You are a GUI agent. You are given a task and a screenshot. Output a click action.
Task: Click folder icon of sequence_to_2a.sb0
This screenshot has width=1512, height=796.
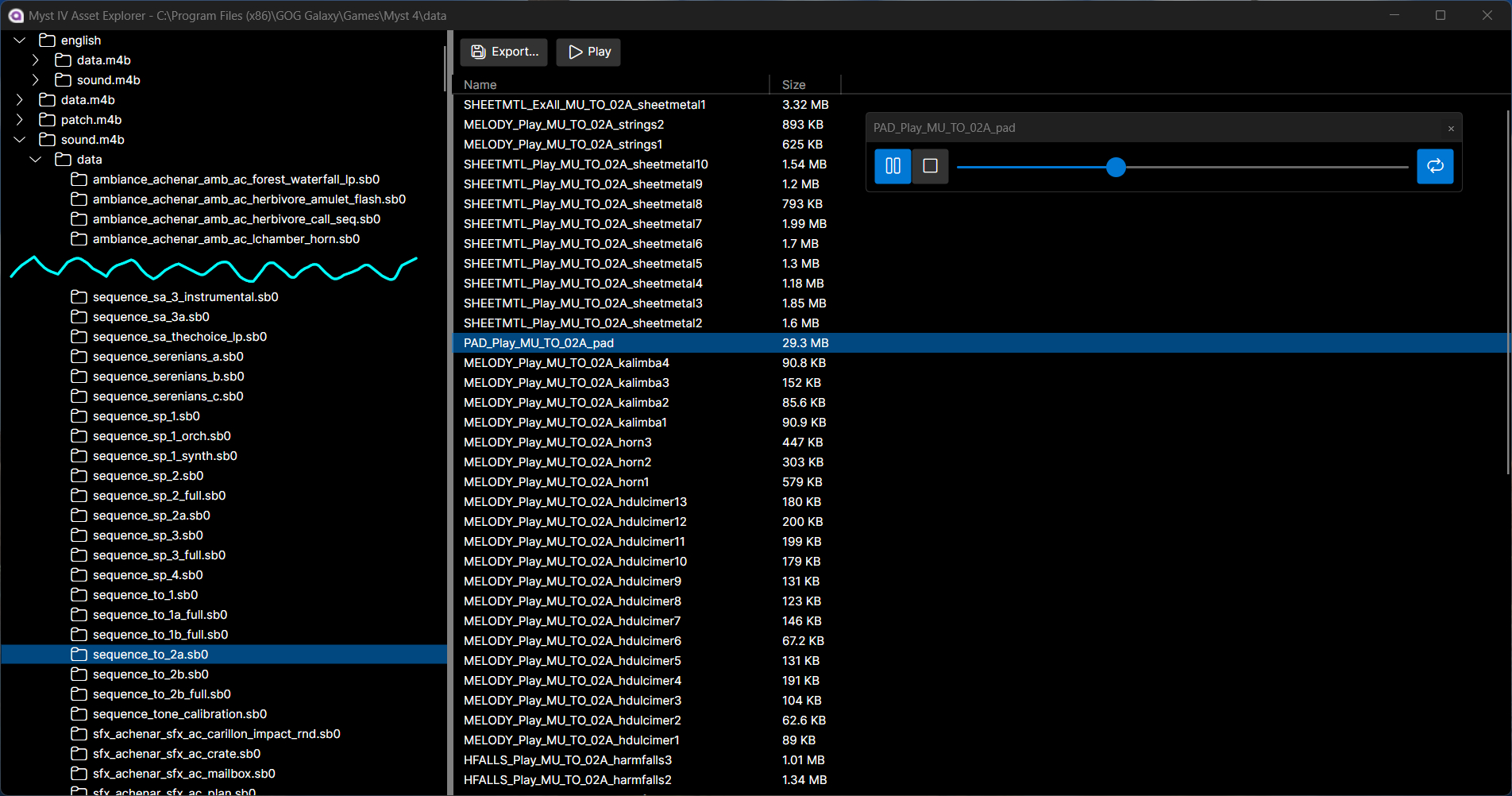point(79,654)
